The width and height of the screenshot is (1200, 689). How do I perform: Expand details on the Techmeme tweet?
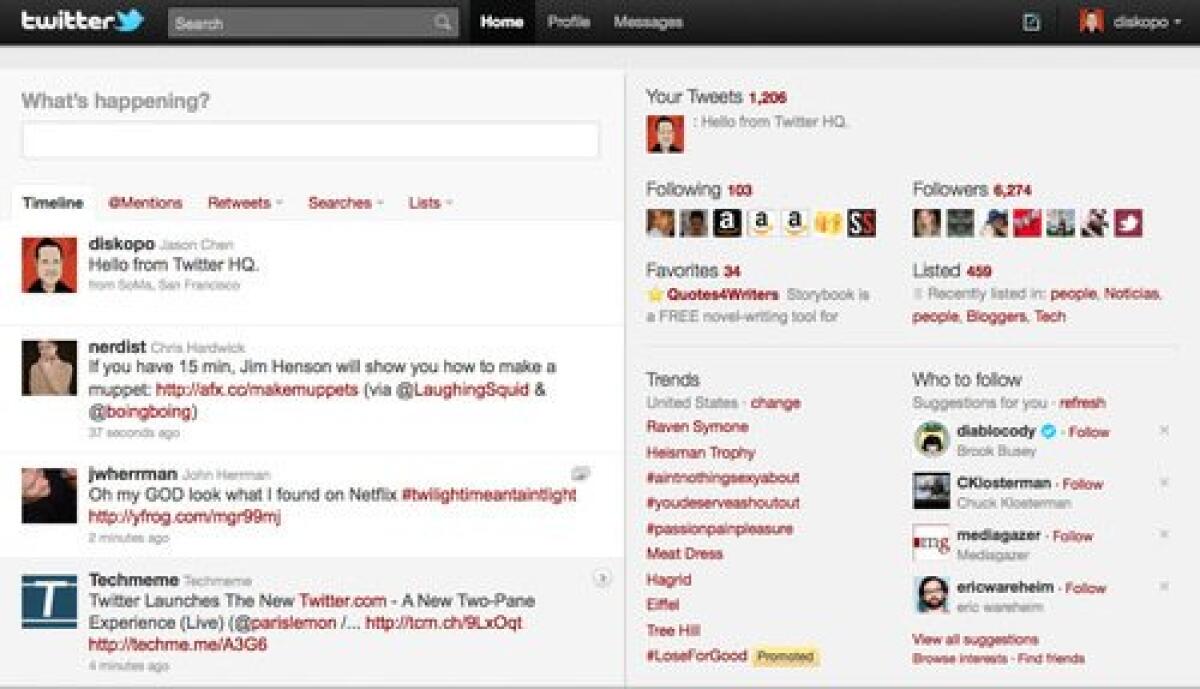point(603,578)
